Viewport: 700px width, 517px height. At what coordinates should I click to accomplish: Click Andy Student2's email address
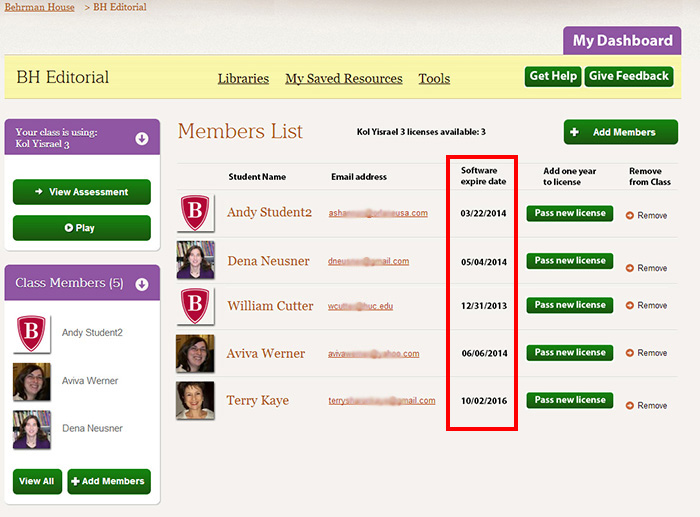pos(378,213)
